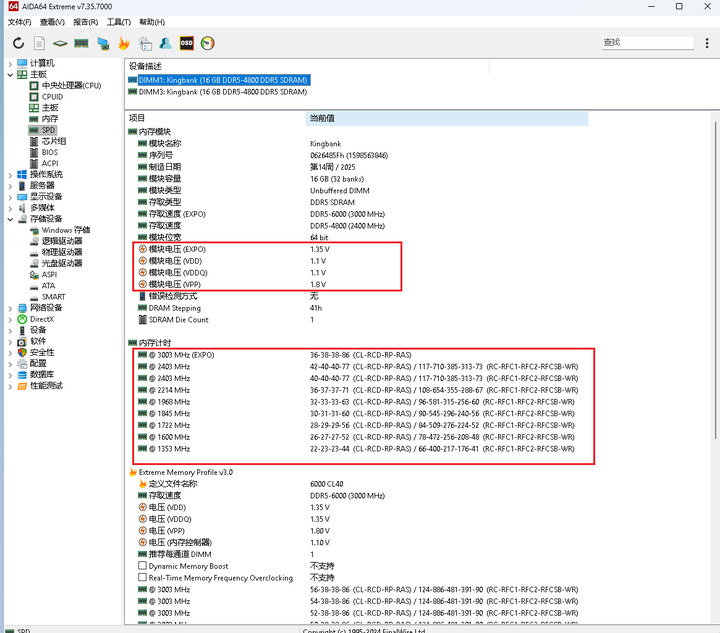Click the 多媒体 speaker icon in tree

click(22, 208)
